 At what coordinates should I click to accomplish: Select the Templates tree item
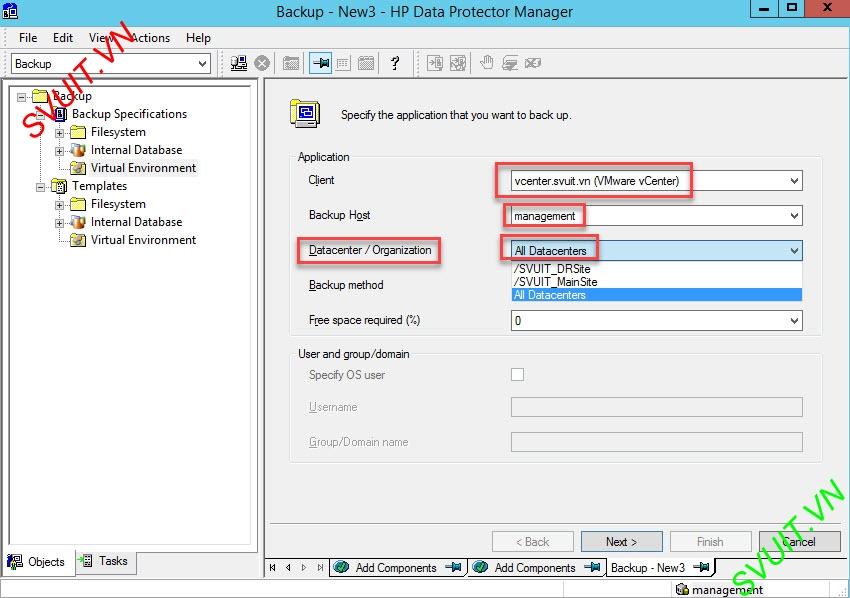[x=99, y=186]
